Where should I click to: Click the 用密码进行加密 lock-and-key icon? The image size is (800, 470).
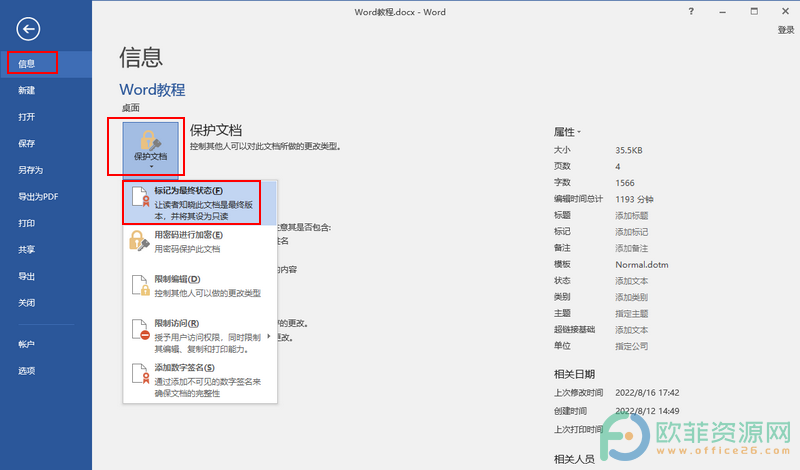point(139,241)
